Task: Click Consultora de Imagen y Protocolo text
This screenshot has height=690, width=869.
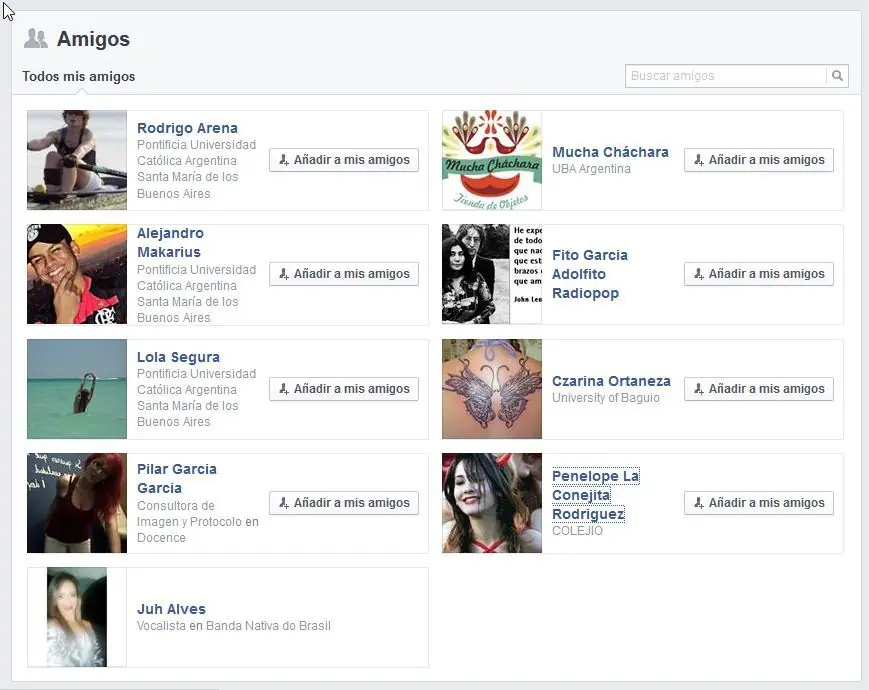Action: [198, 522]
